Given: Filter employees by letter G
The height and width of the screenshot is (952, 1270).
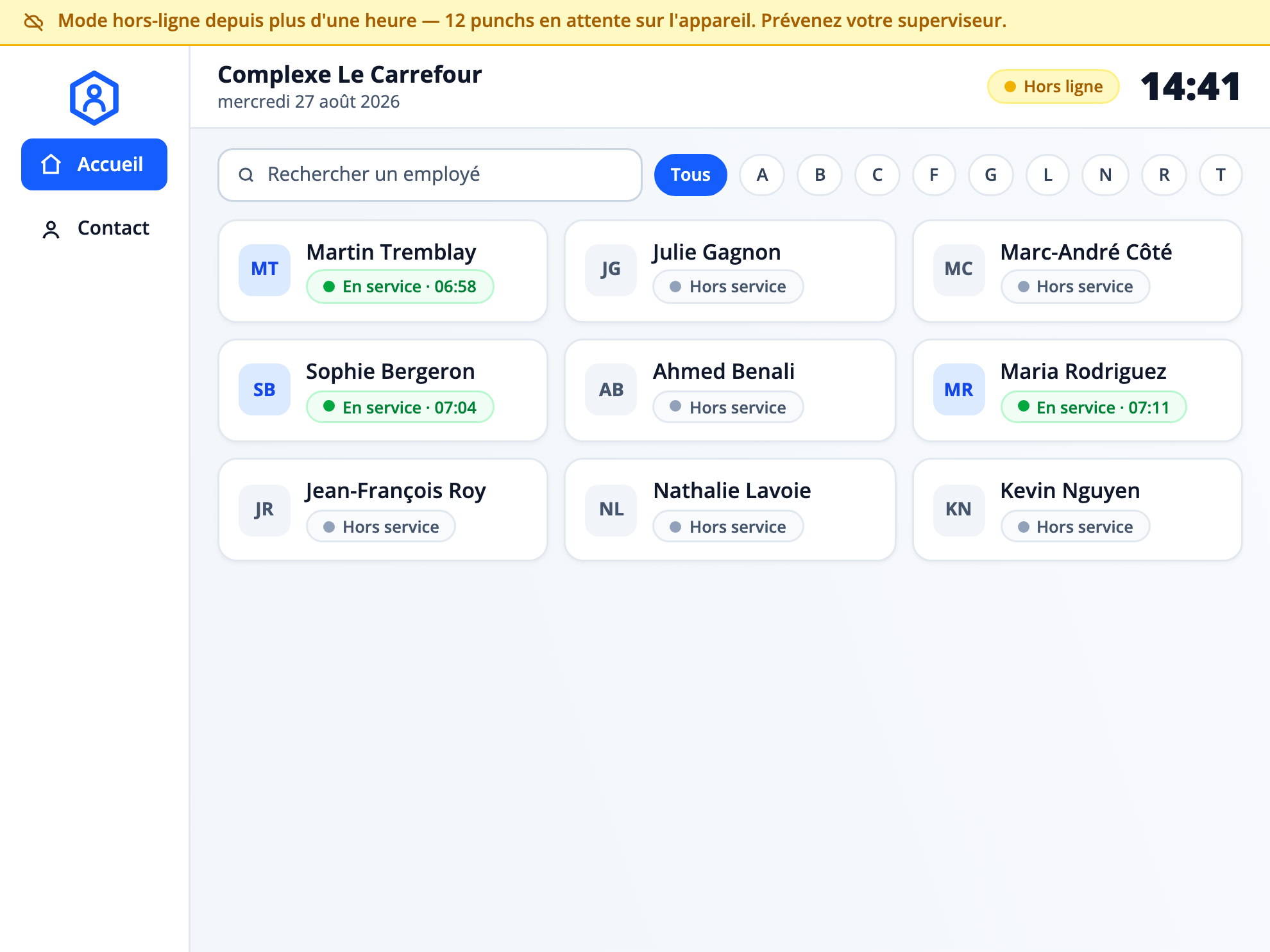Looking at the screenshot, I should (991, 175).
